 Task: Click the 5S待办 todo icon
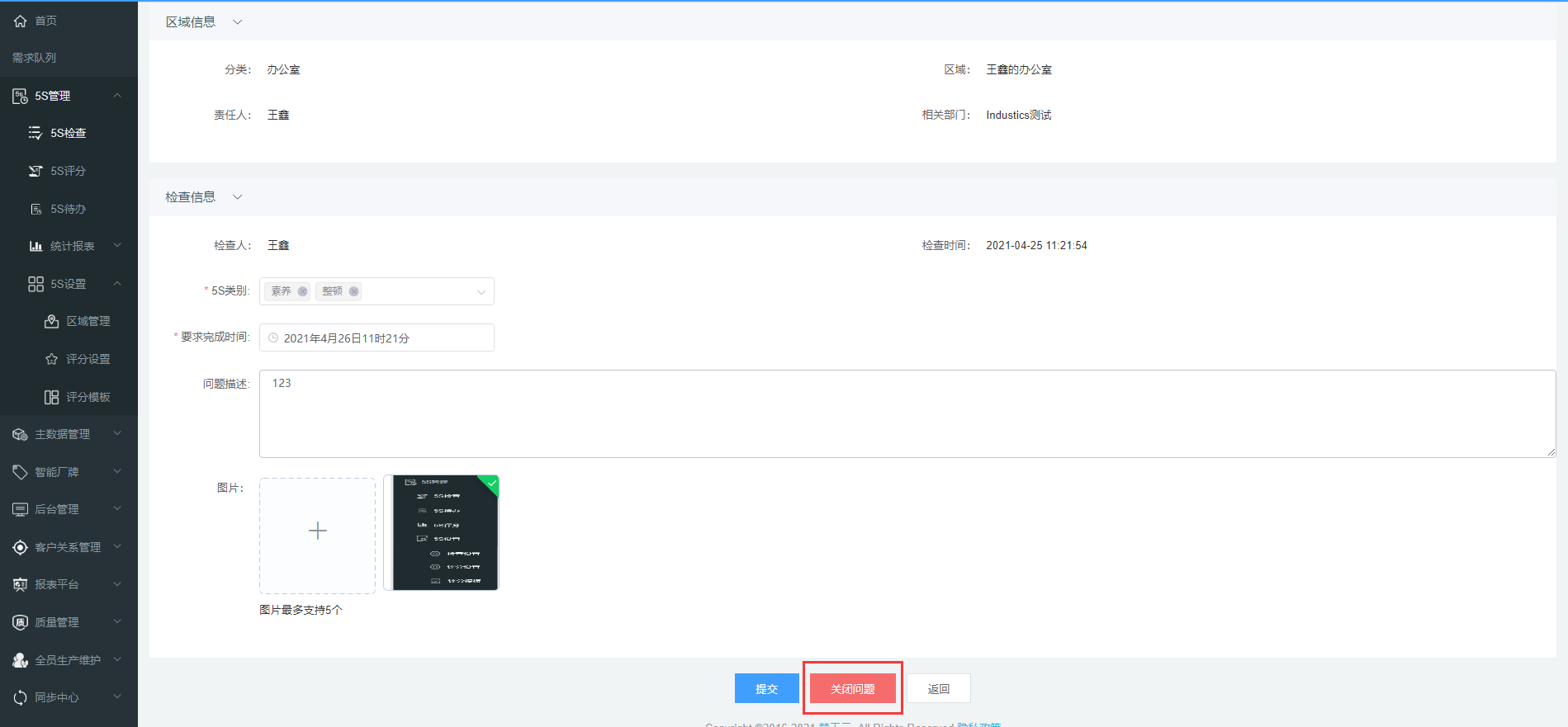36,209
